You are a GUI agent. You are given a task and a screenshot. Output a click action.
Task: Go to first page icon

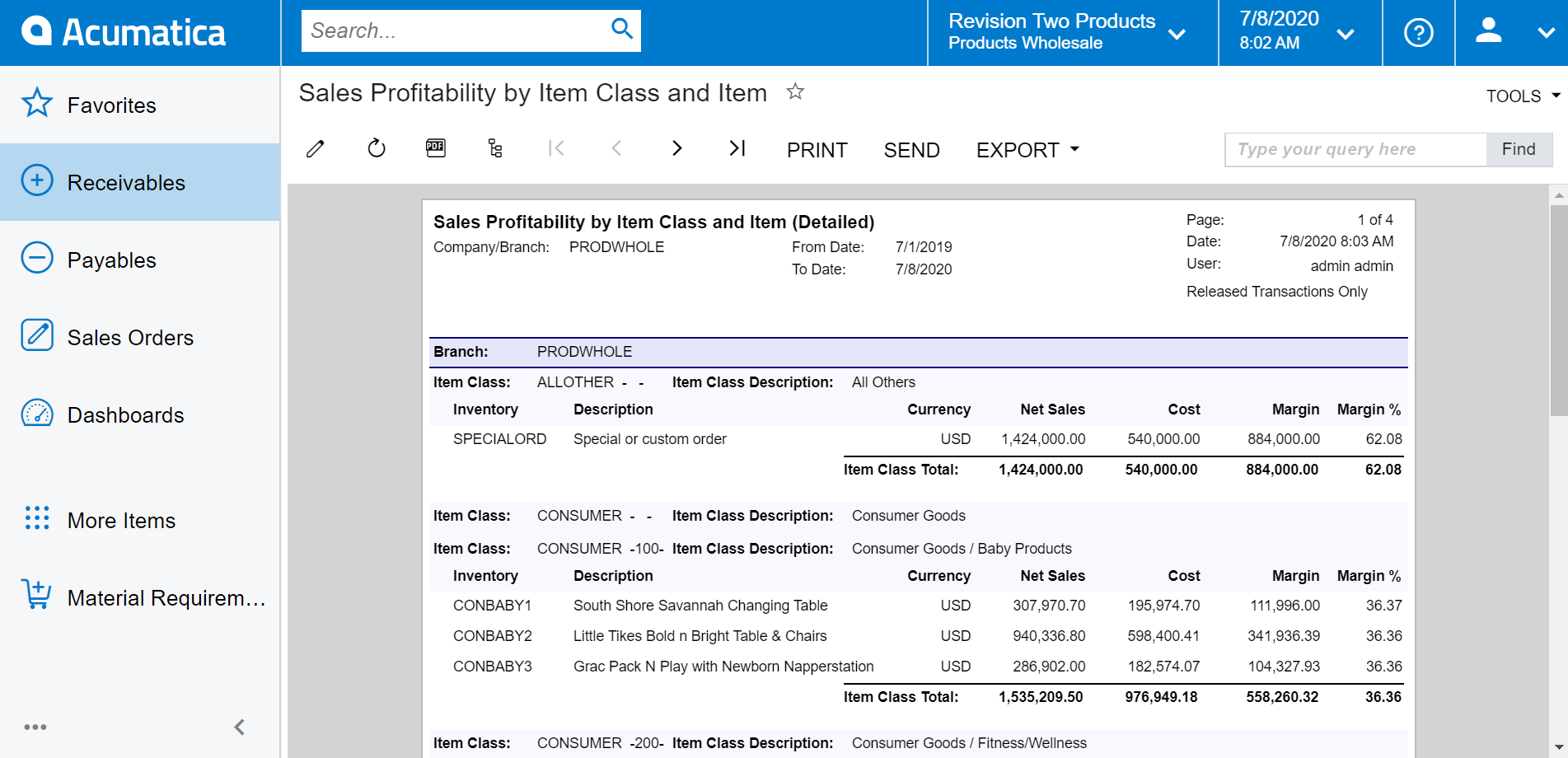[556, 148]
